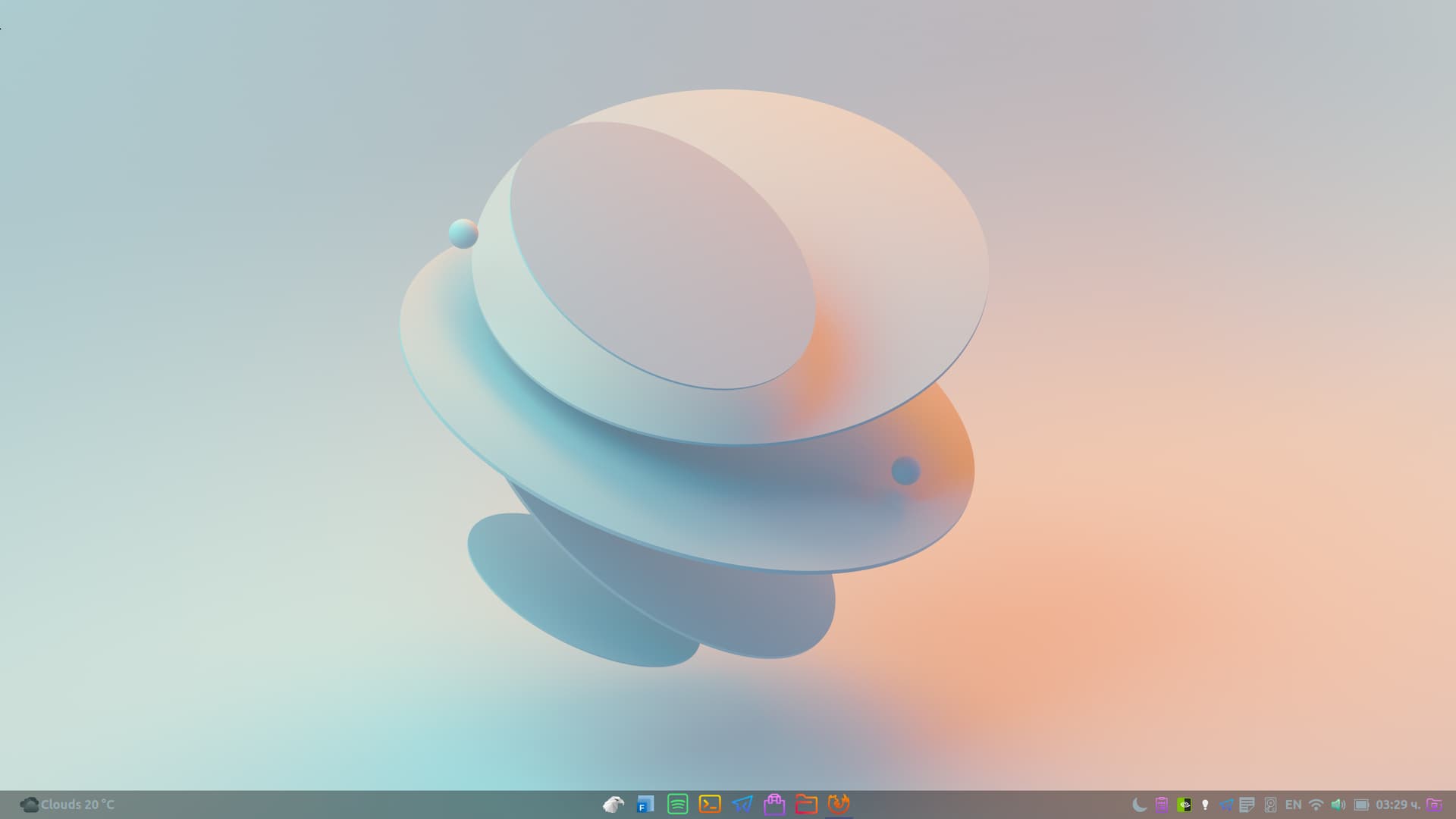Launch Telegram from the dock

point(742,804)
